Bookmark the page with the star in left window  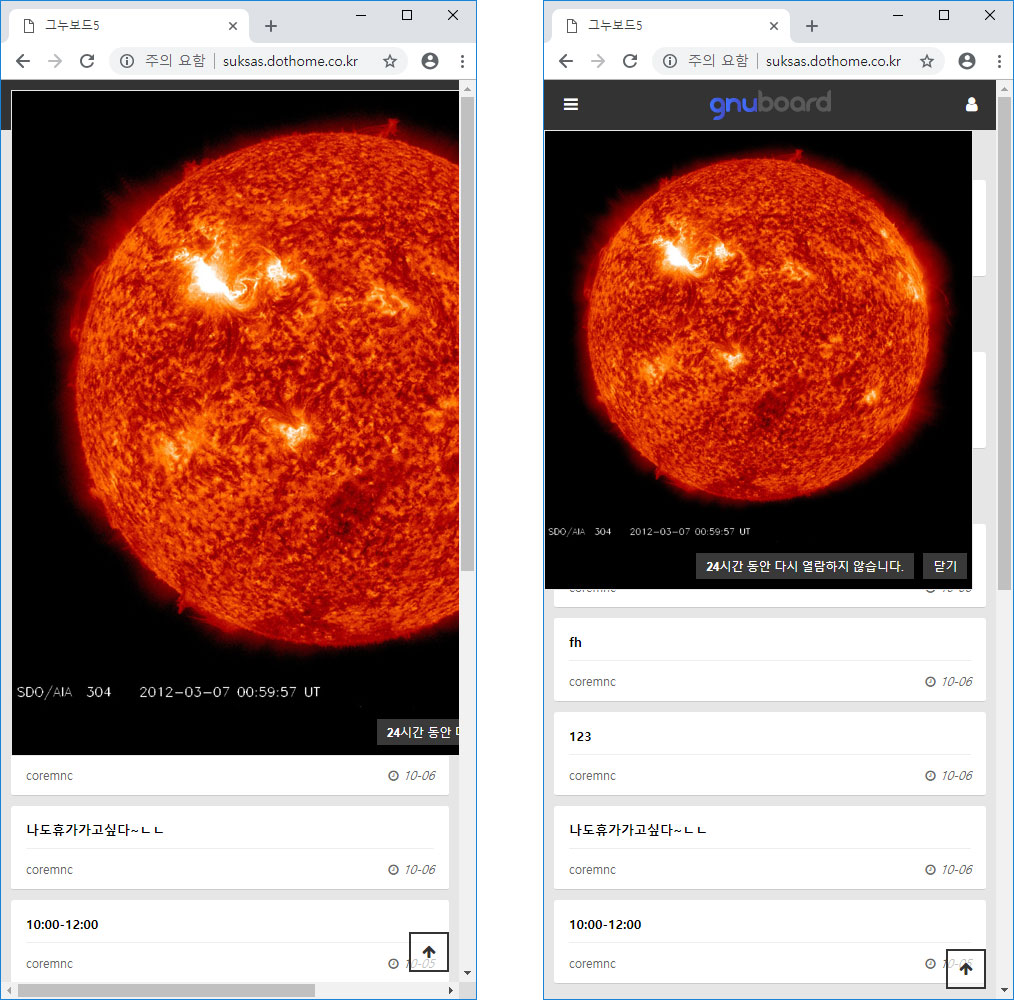point(390,61)
